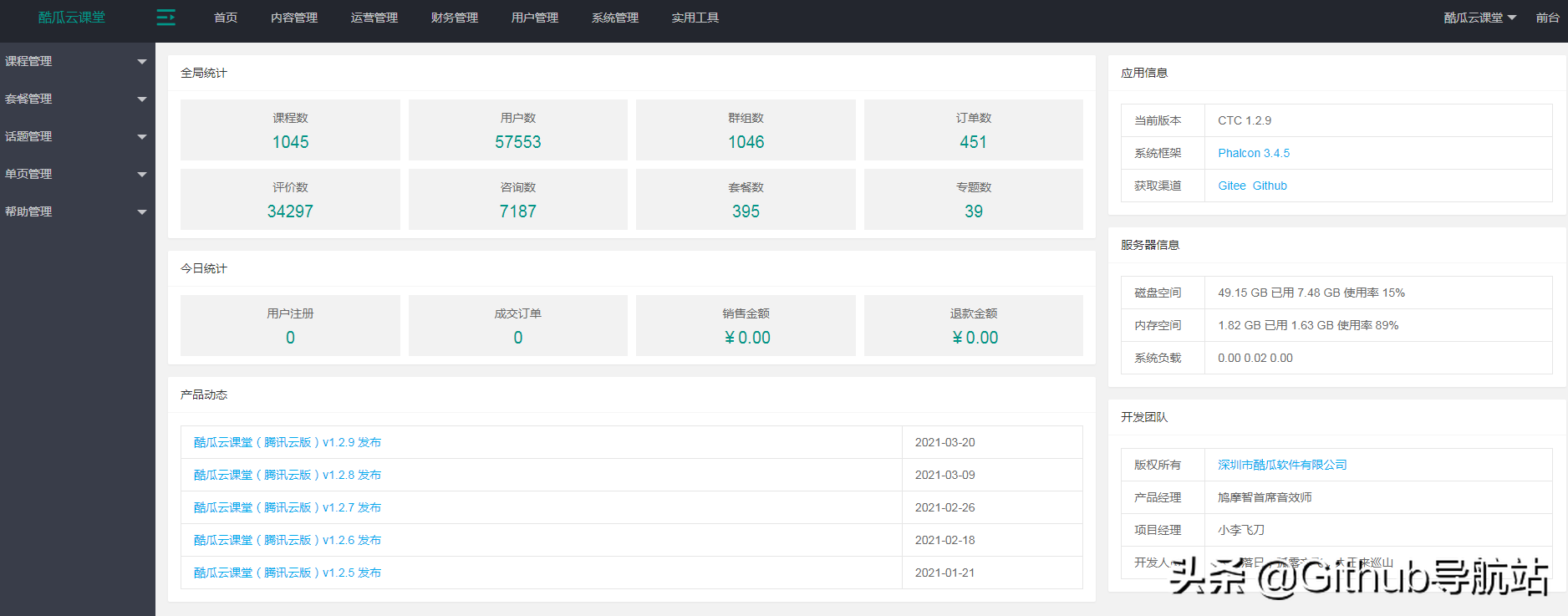1568x616 pixels.
Task: Click the date 2021-02-18
Action: pos(945,540)
